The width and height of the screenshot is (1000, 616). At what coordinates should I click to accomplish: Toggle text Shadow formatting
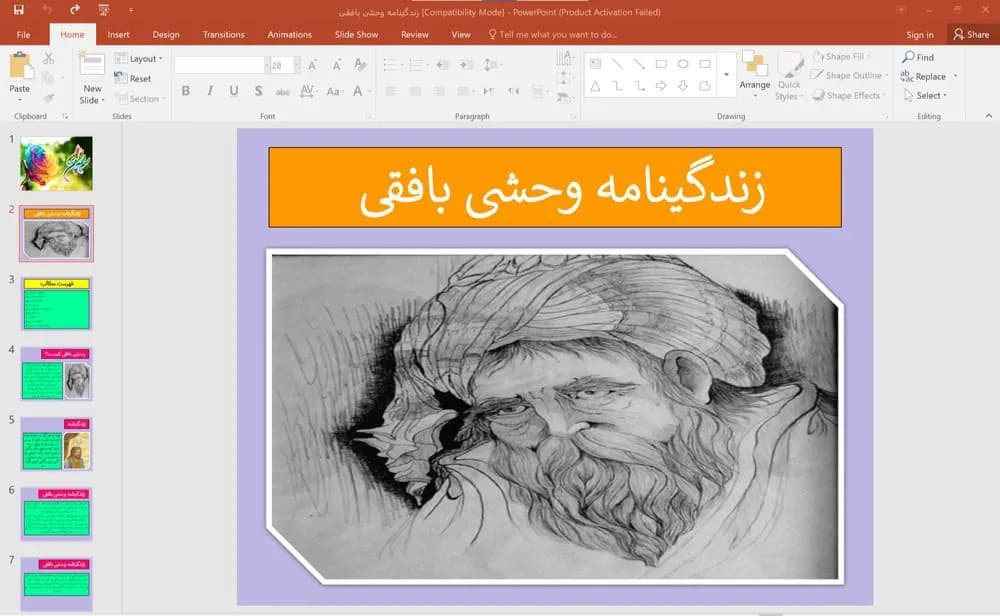click(258, 91)
